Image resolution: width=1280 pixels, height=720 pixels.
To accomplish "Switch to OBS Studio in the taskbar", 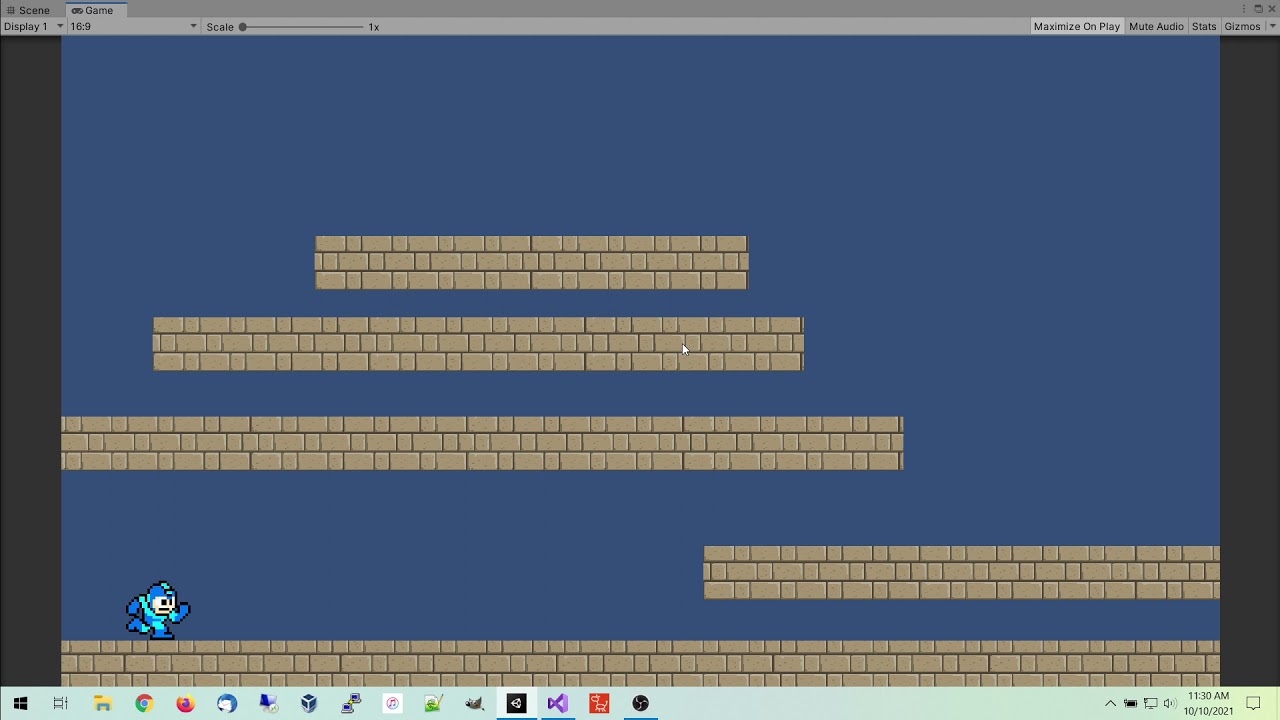I will coord(641,704).
